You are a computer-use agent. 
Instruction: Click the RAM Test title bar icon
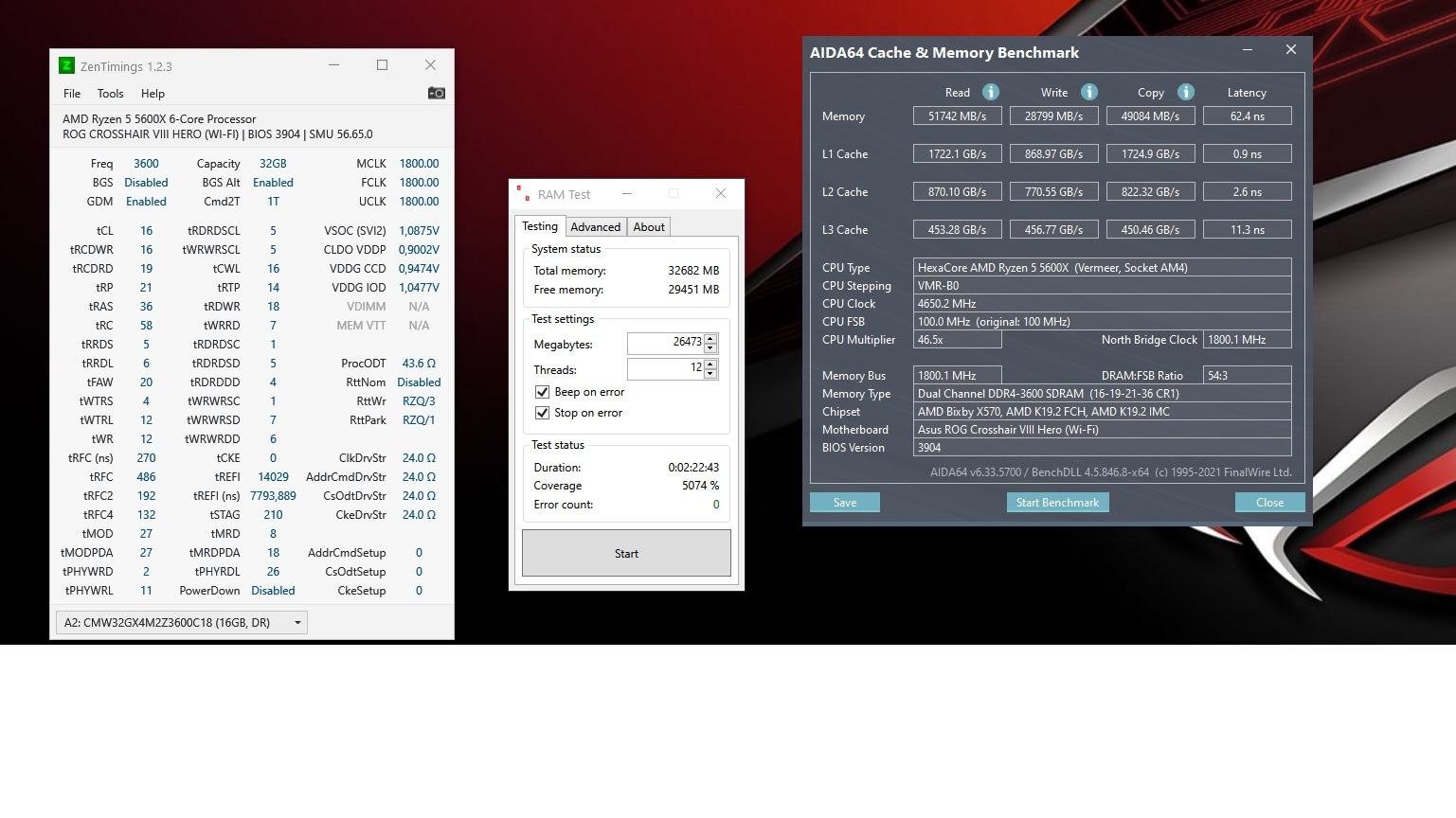[x=522, y=193]
